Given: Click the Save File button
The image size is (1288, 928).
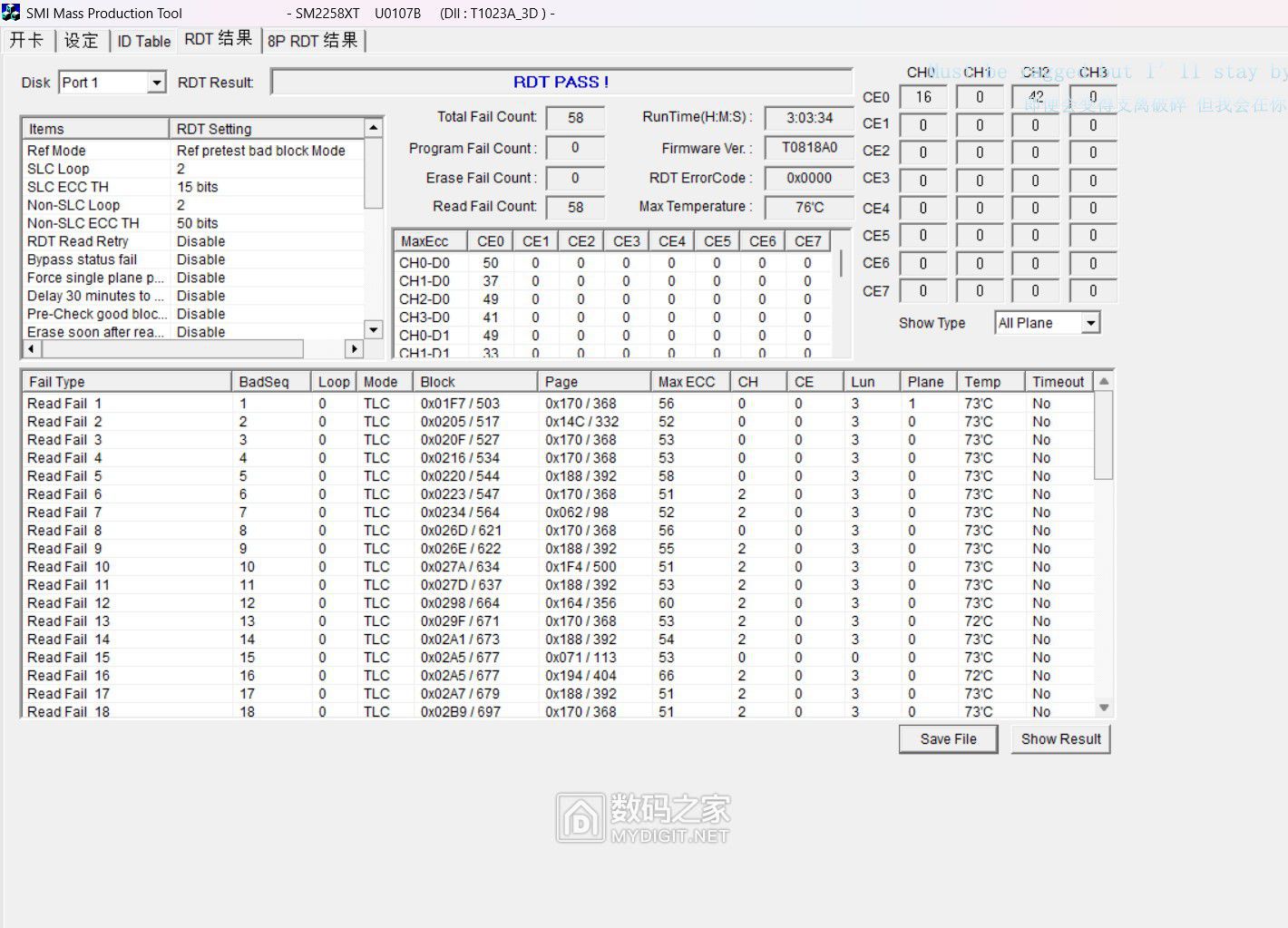Looking at the screenshot, I should tap(948, 739).
